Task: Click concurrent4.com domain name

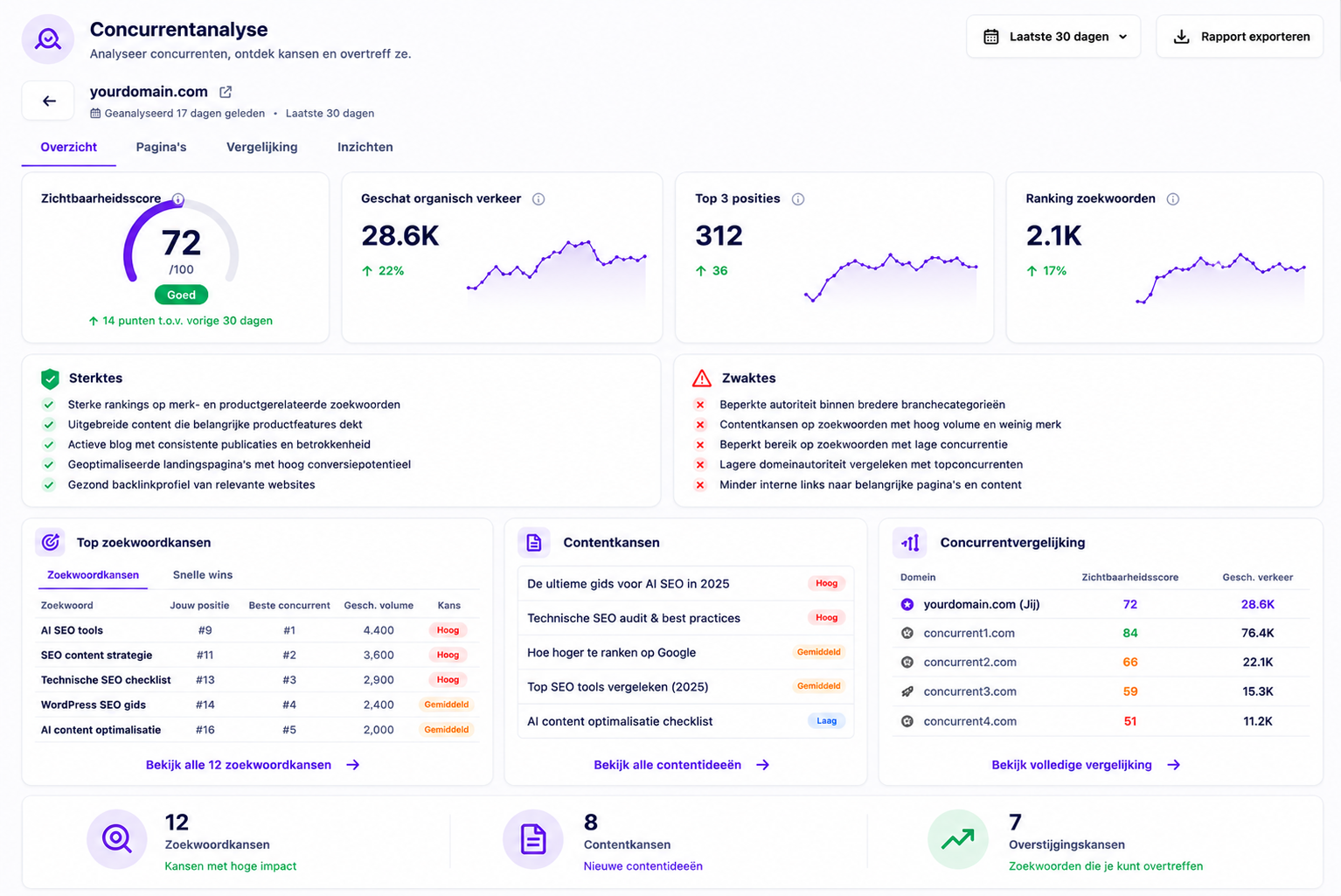Action: tap(970, 721)
